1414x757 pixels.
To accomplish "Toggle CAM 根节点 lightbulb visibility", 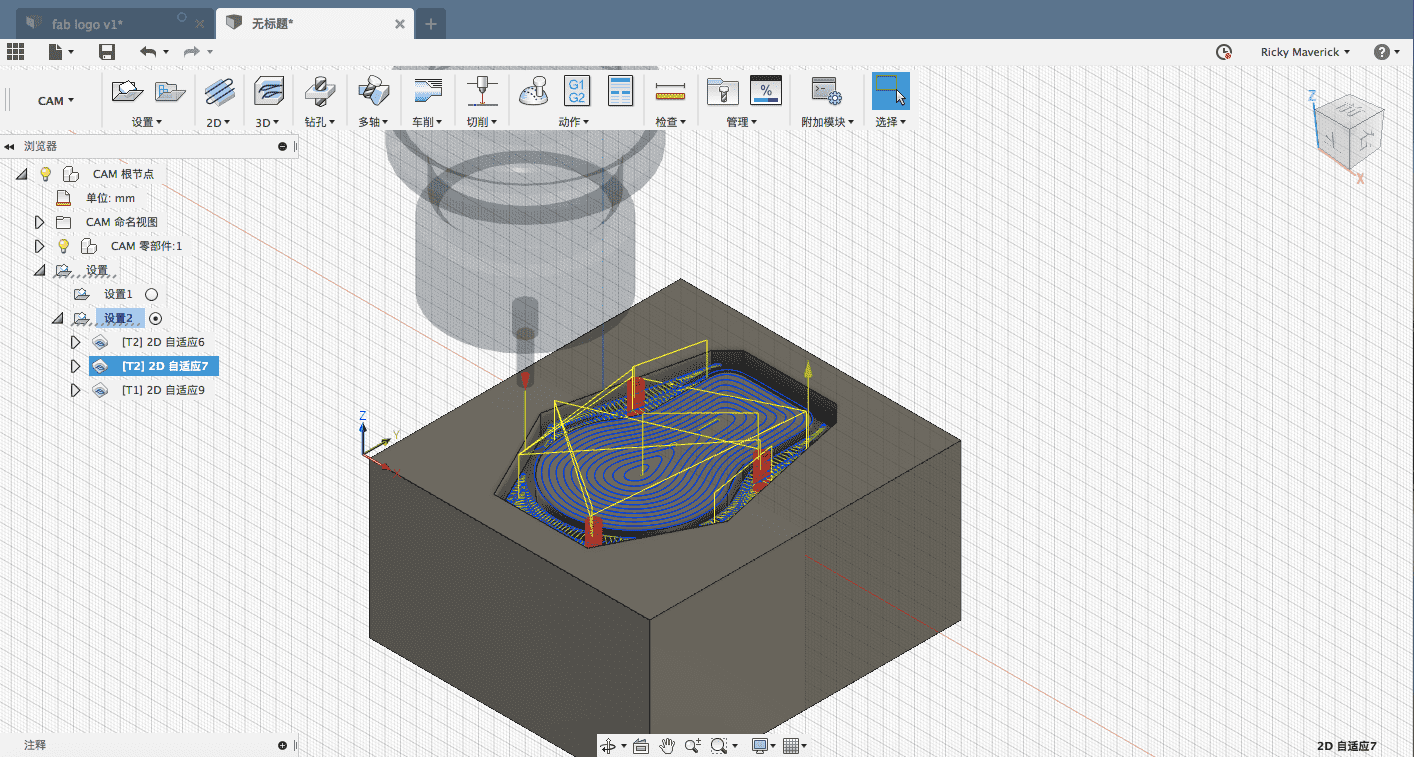I will 45,174.
